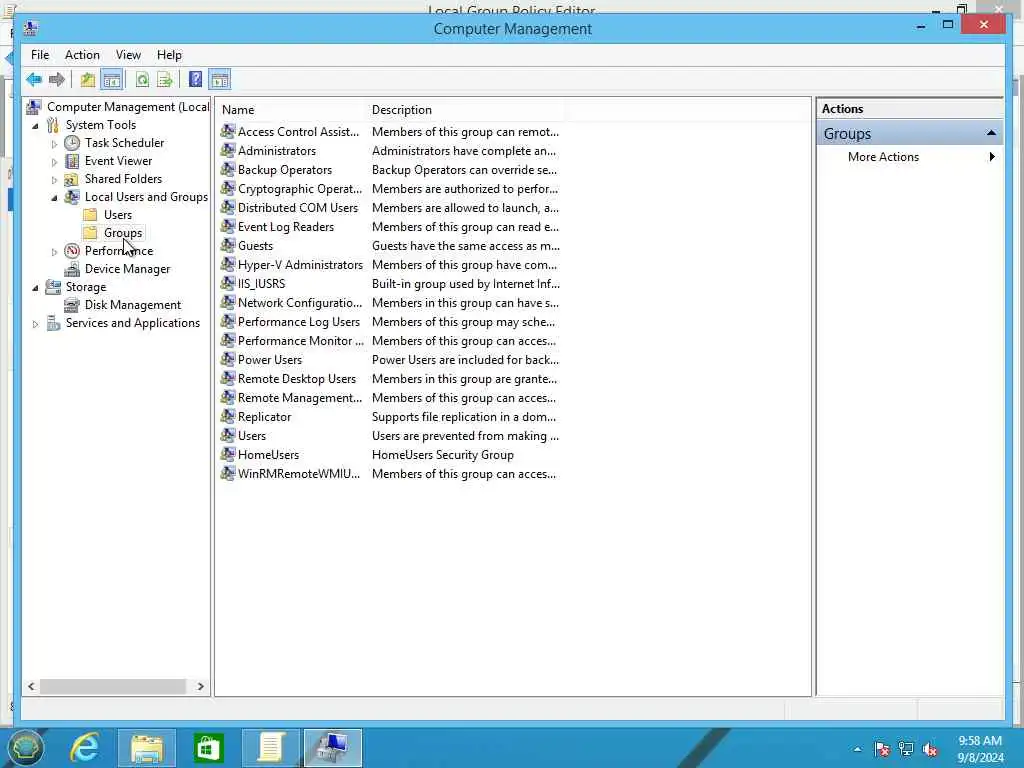The width and height of the screenshot is (1024, 768).
Task: Click the tree pane horizontal scrollbar thumb
Action: click(112, 686)
